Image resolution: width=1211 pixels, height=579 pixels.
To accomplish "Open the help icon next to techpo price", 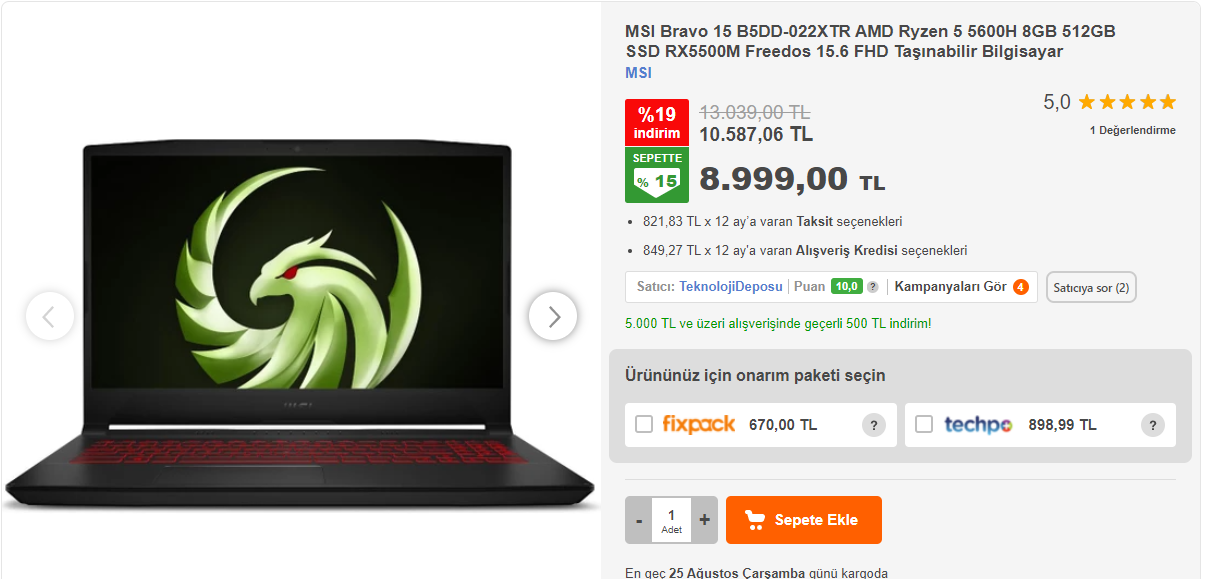I will click(x=1153, y=425).
